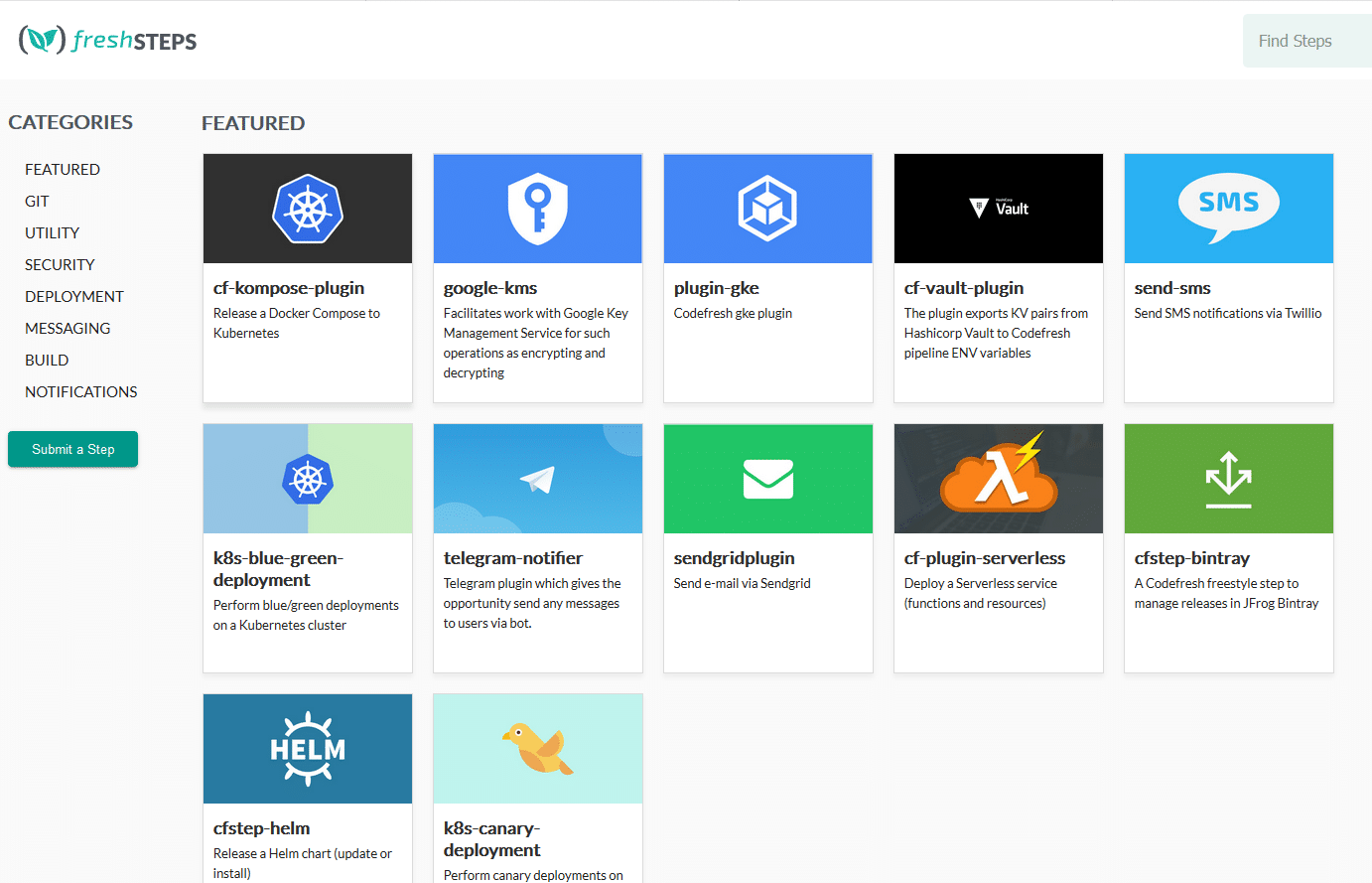Click the Find Steps search field

1304,41
